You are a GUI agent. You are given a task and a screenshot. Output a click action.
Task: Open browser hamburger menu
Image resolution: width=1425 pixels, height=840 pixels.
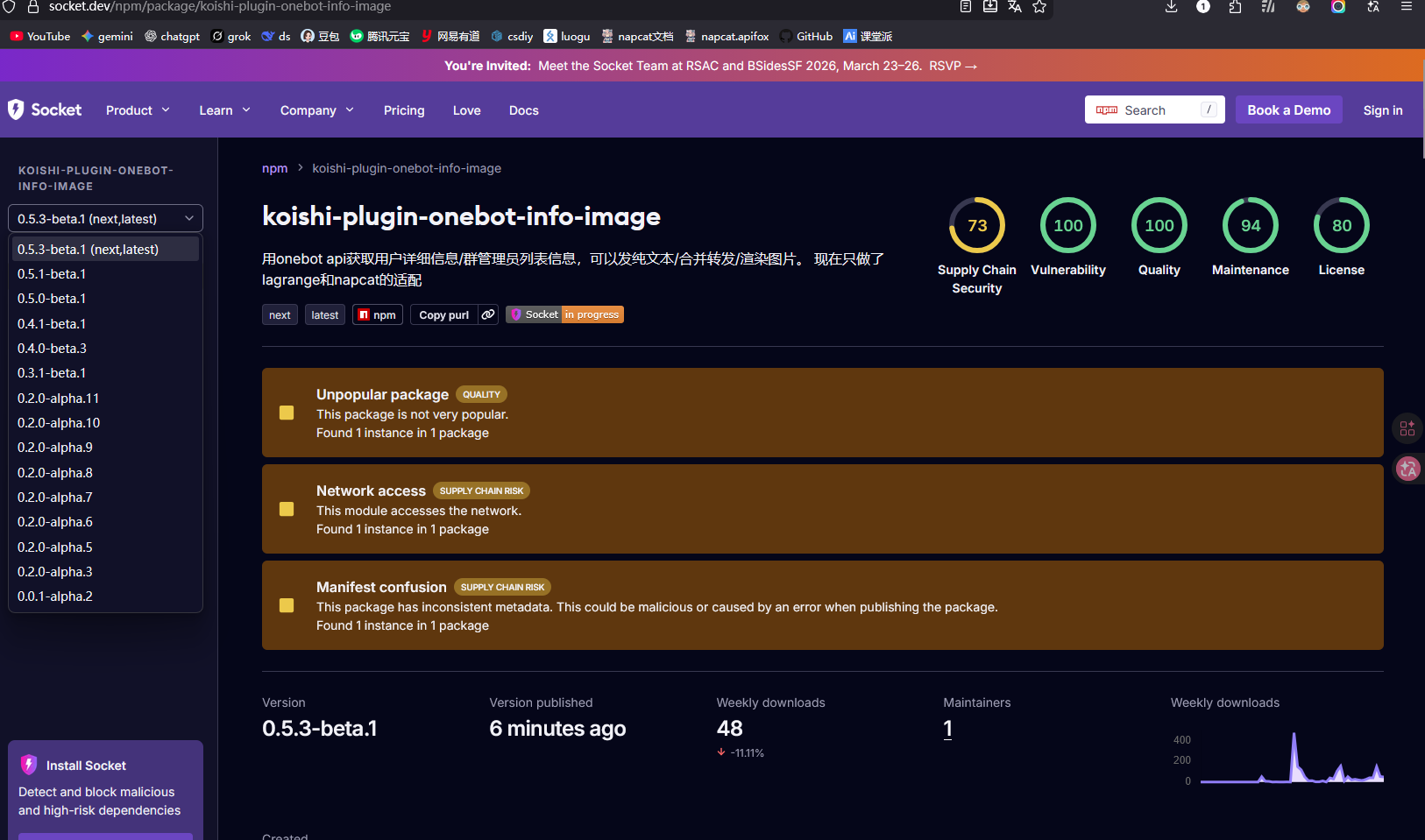(1407, 7)
